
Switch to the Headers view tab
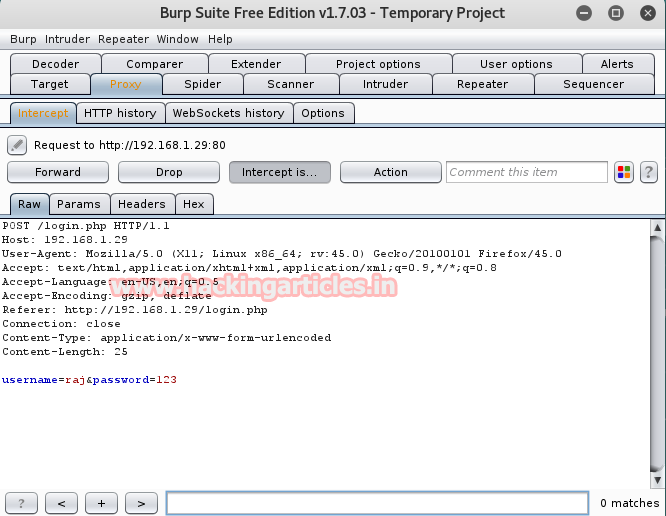click(x=142, y=204)
